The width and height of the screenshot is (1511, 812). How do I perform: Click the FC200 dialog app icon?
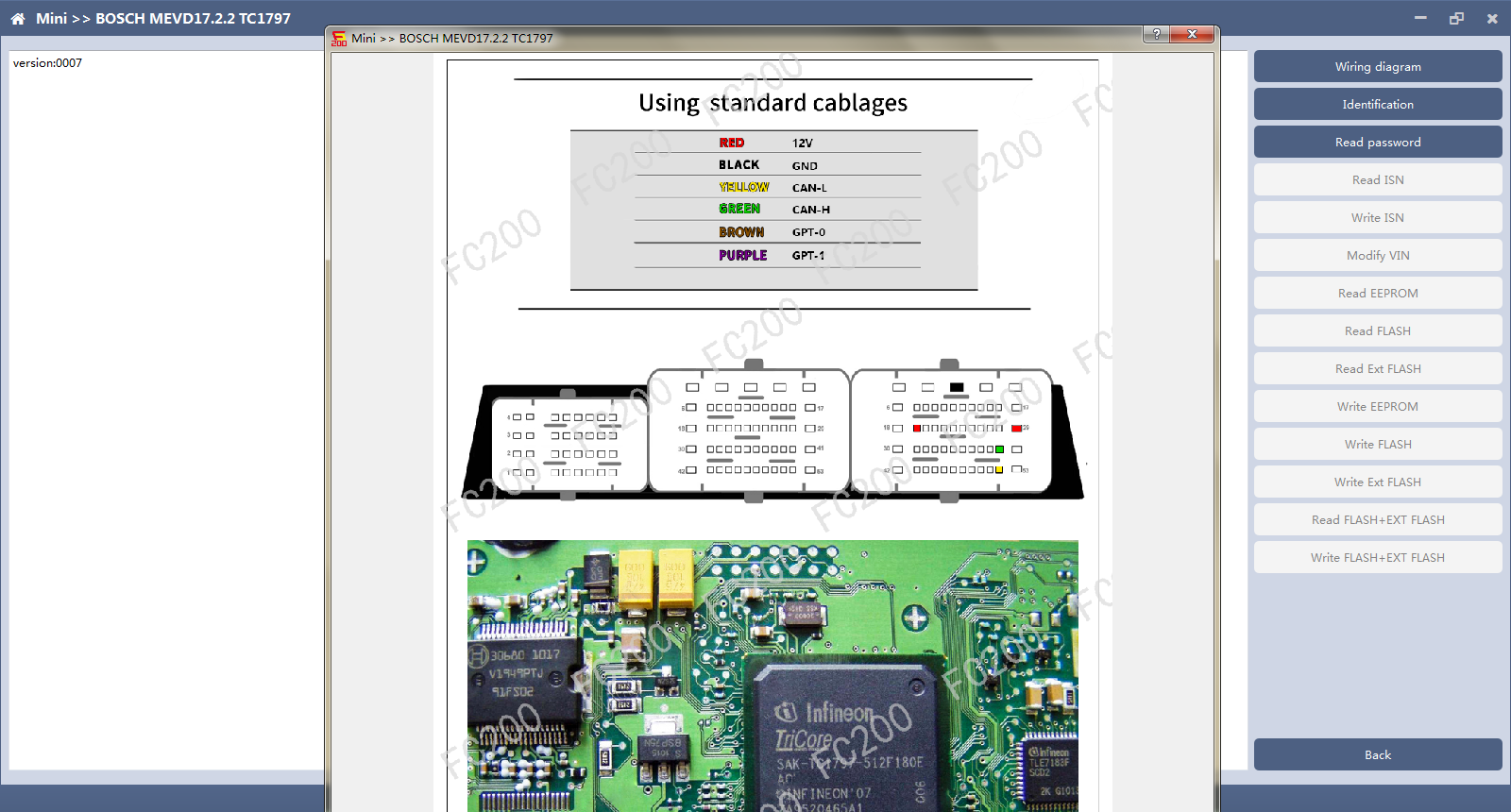tap(339, 39)
